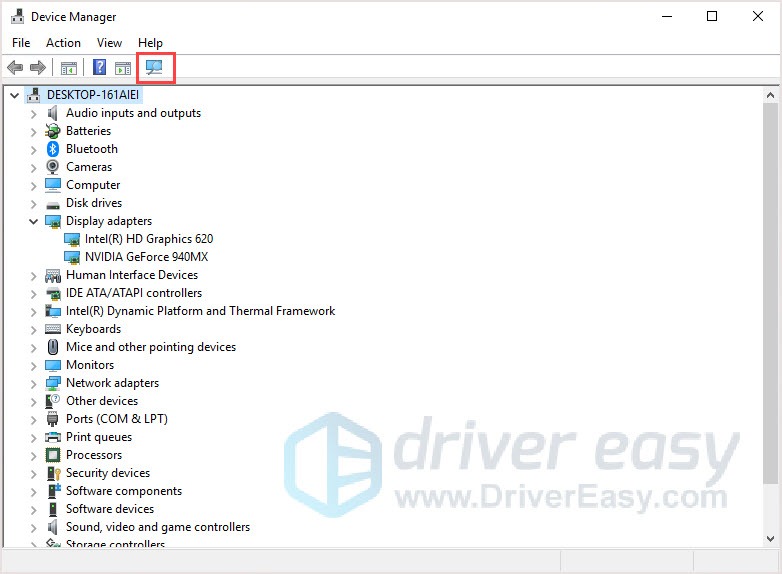The height and width of the screenshot is (574, 782).
Task: Click the Bluetooth category icon
Action: click(x=52, y=149)
